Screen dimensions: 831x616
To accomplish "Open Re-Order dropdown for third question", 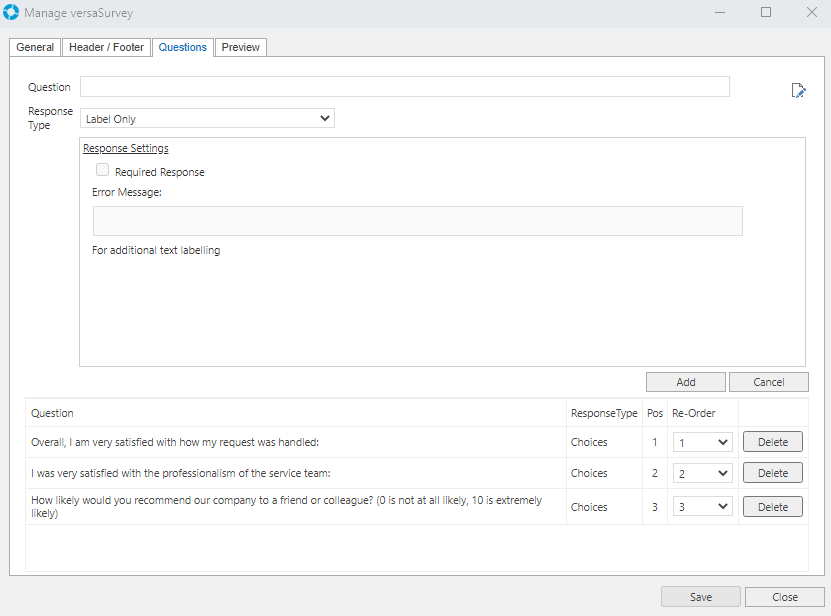I will click(x=703, y=507).
